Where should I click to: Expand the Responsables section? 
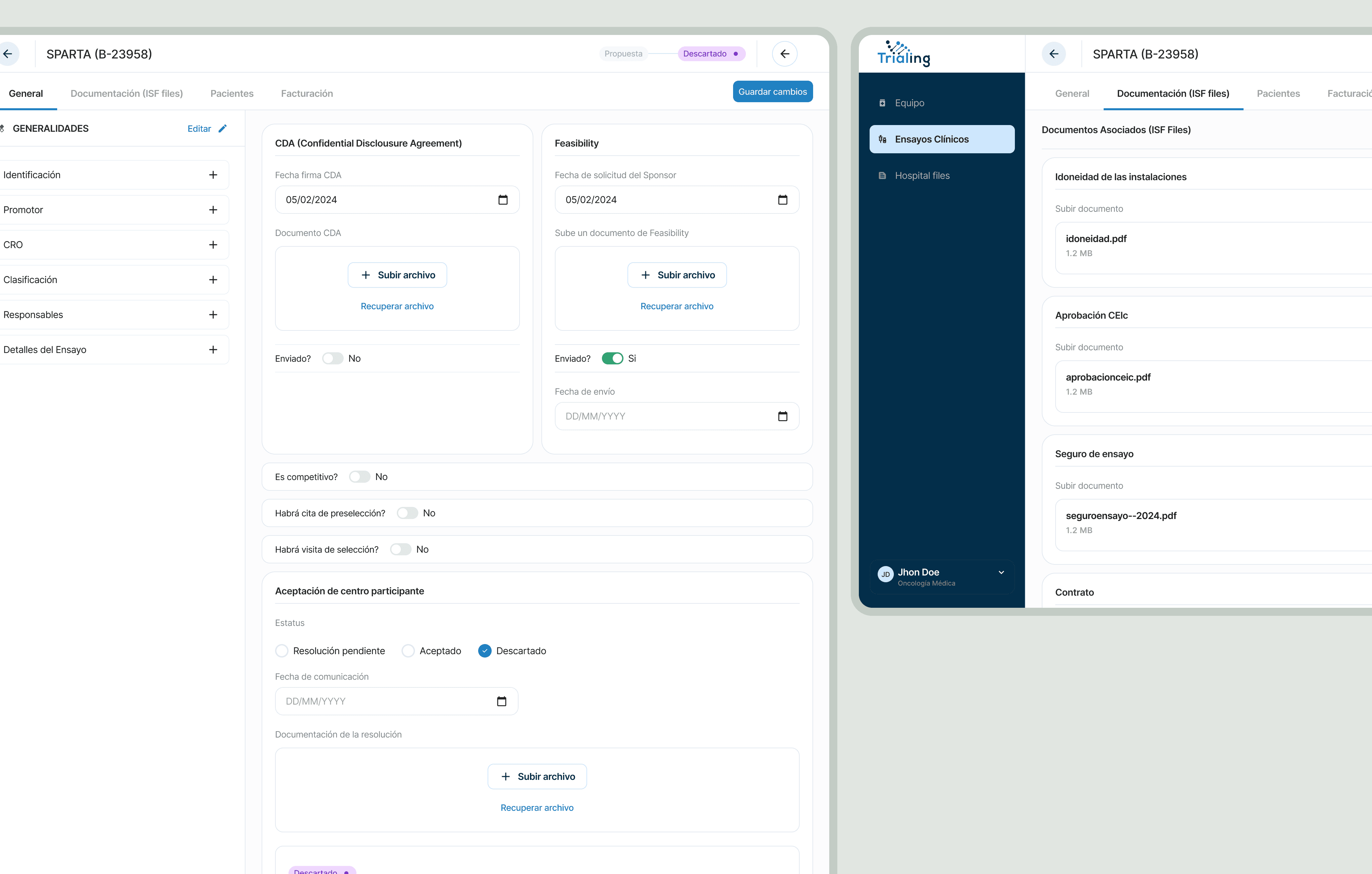213,315
